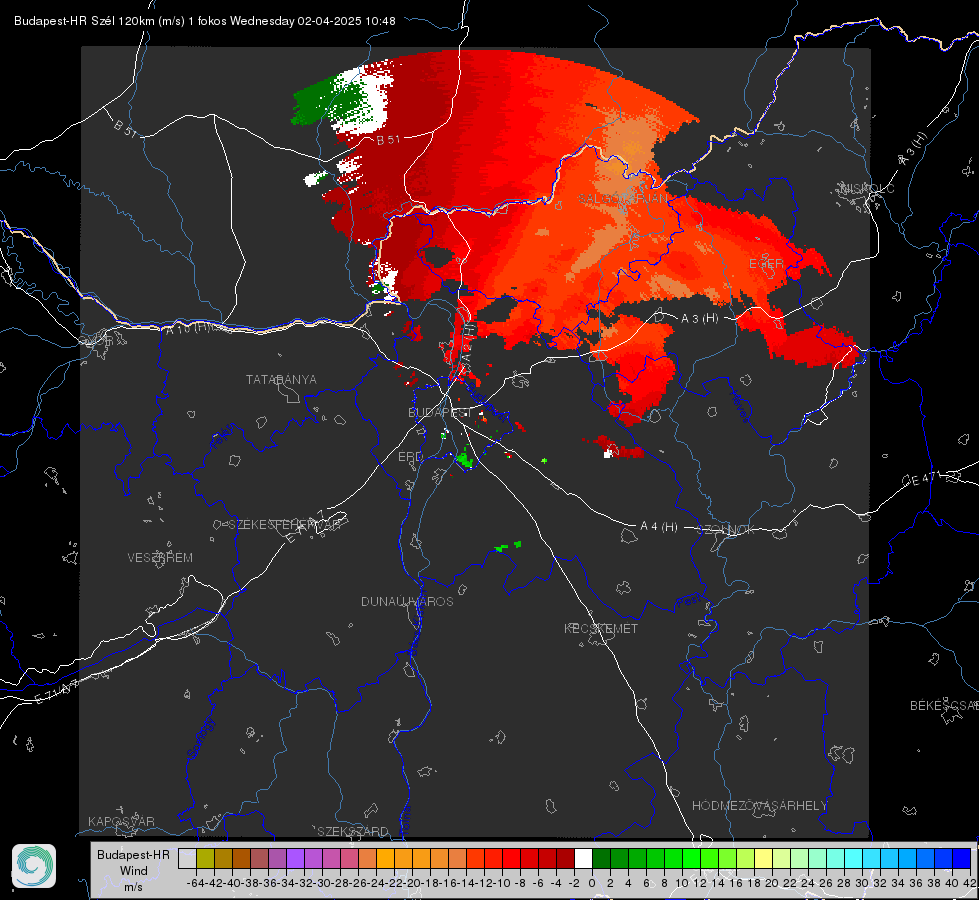Click the MISKOLC city label
The width and height of the screenshot is (979, 900).
click(x=867, y=188)
